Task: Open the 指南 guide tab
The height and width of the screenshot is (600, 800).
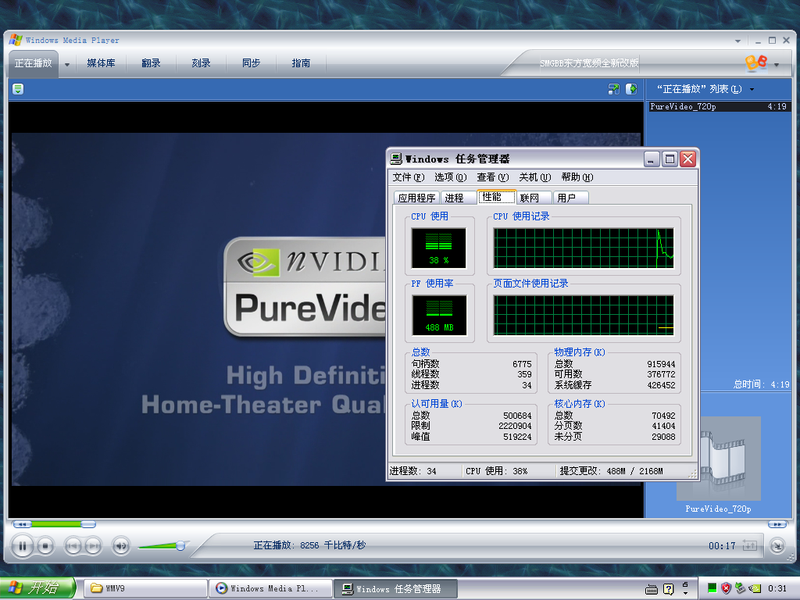Action: pyautogui.click(x=301, y=63)
